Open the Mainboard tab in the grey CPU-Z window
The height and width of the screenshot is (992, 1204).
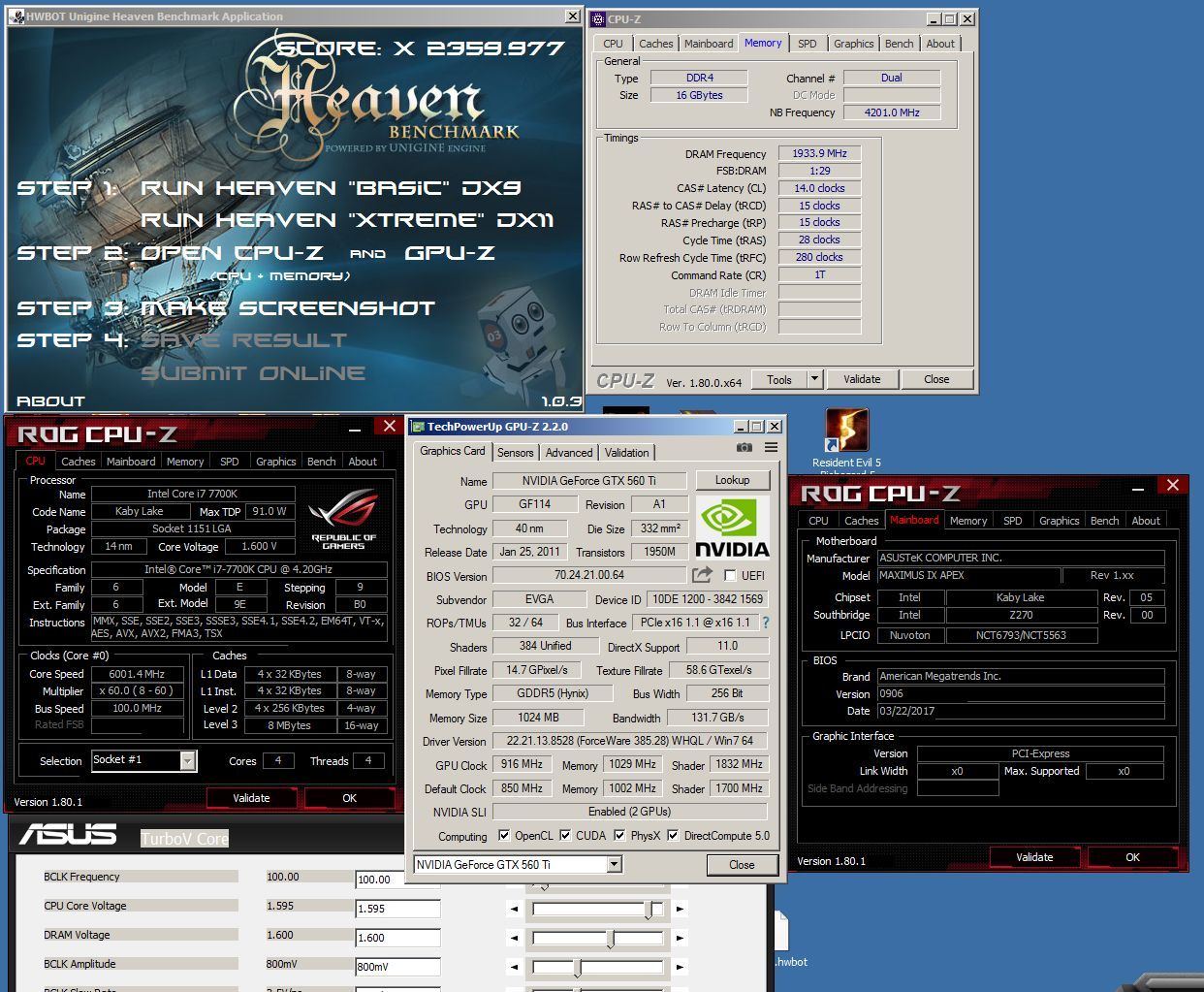709,44
